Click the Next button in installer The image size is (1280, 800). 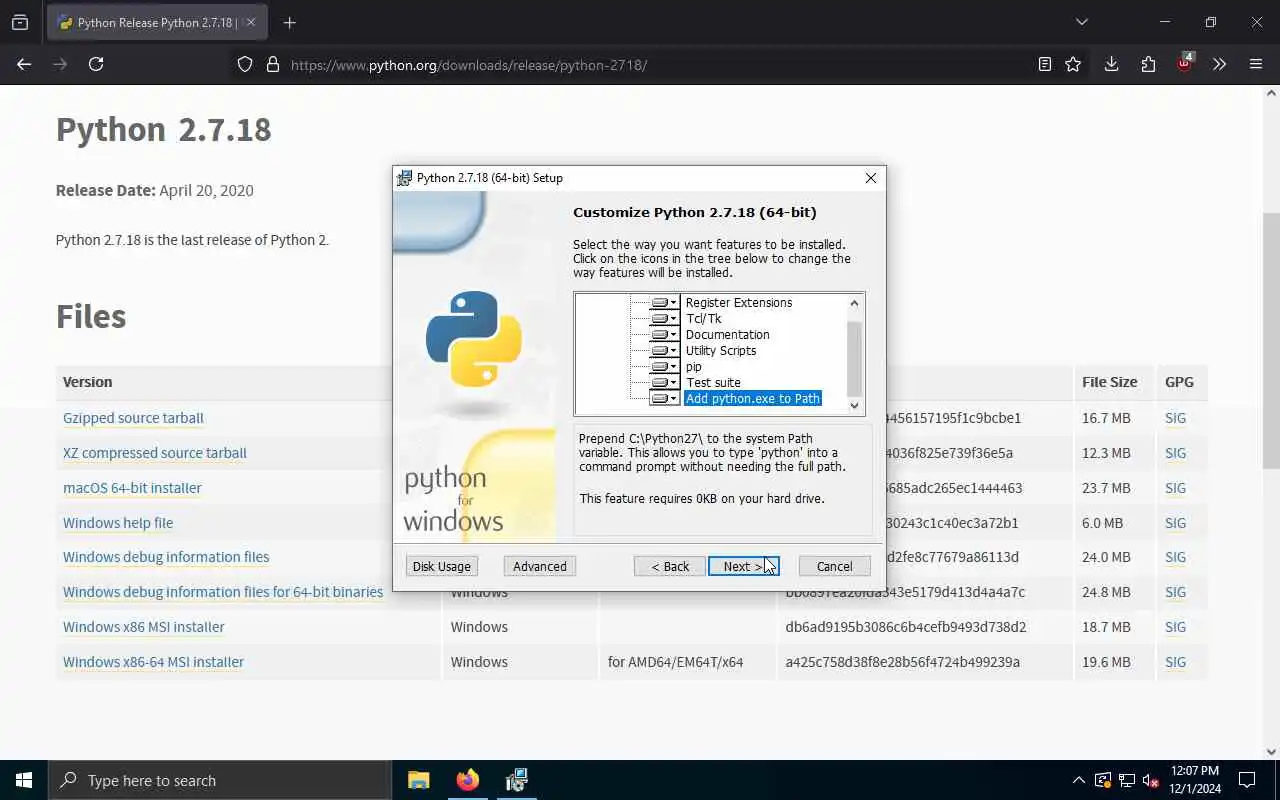[x=743, y=566]
